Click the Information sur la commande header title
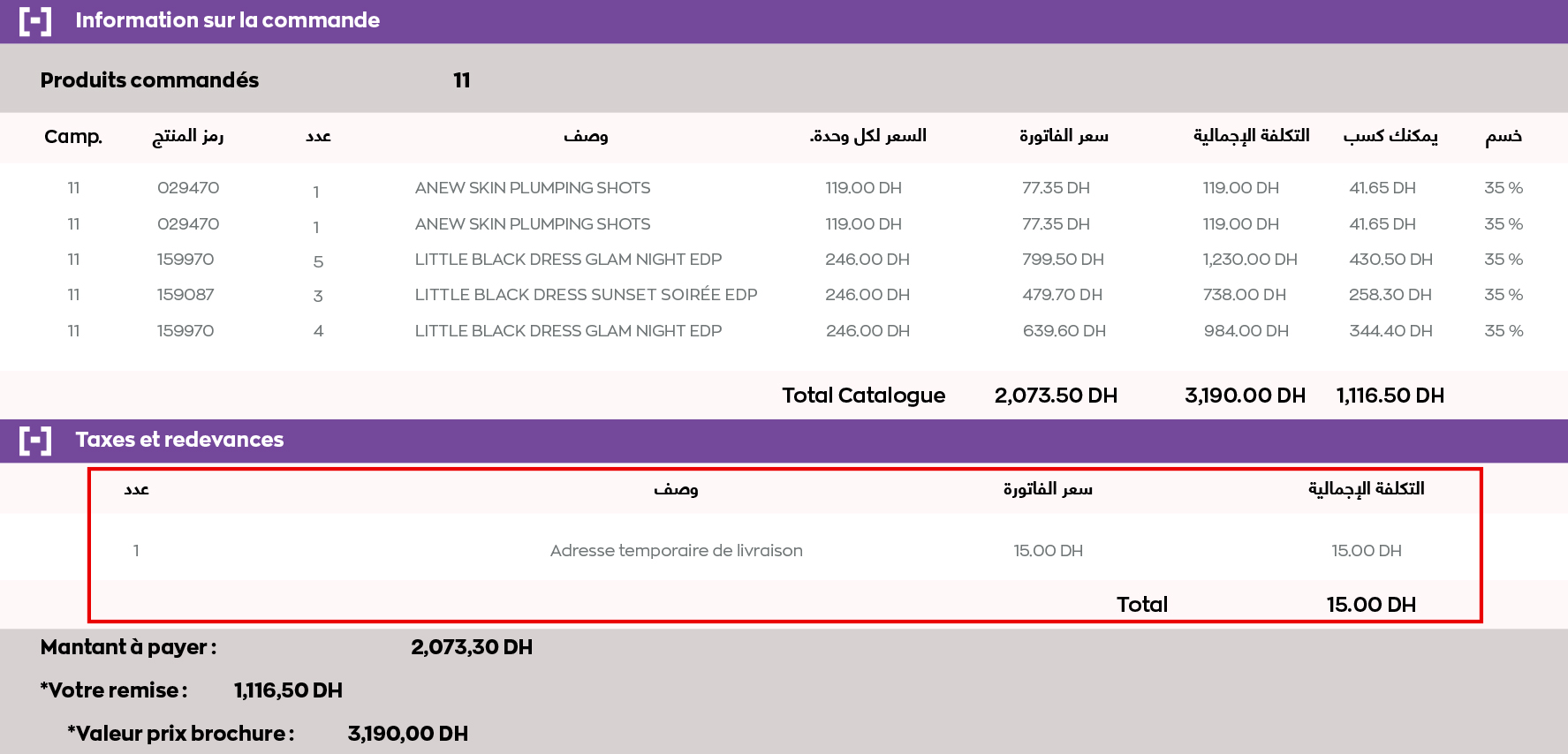Image resolution: width=1568 pixels, height=754 pixels. [227, 20]
